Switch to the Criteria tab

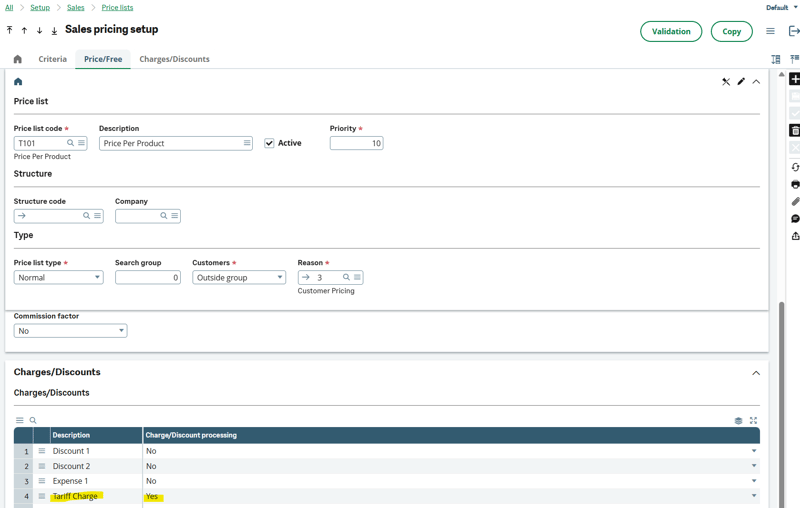52,60
